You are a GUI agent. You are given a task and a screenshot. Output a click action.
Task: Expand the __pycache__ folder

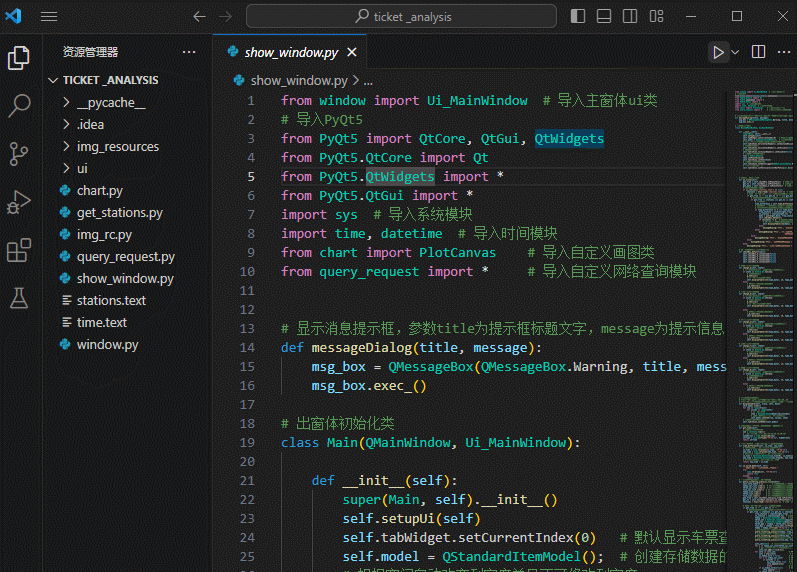(111, 103)
